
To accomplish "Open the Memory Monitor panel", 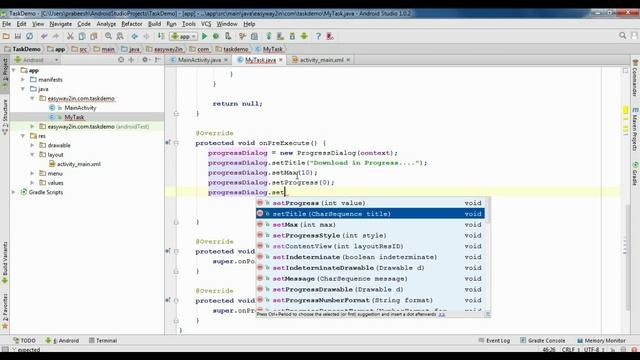I will coord(601,340).
